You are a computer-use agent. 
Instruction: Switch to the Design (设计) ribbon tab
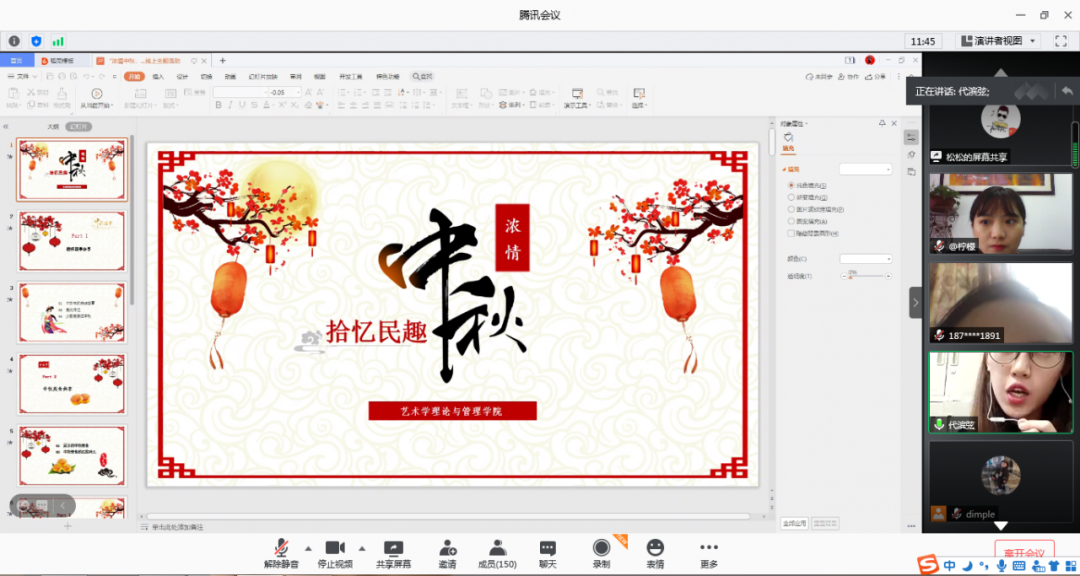coord(182,76)
